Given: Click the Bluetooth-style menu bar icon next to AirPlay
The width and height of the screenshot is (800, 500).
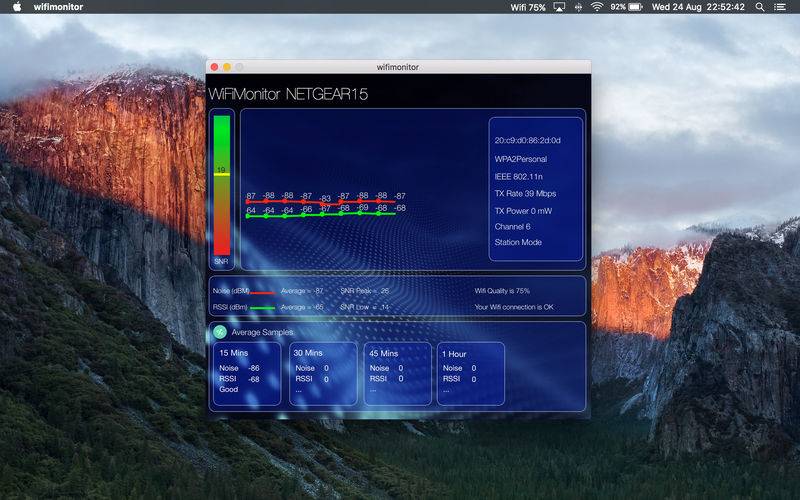Looking at the screenshot, I should [x=578, y=7].
